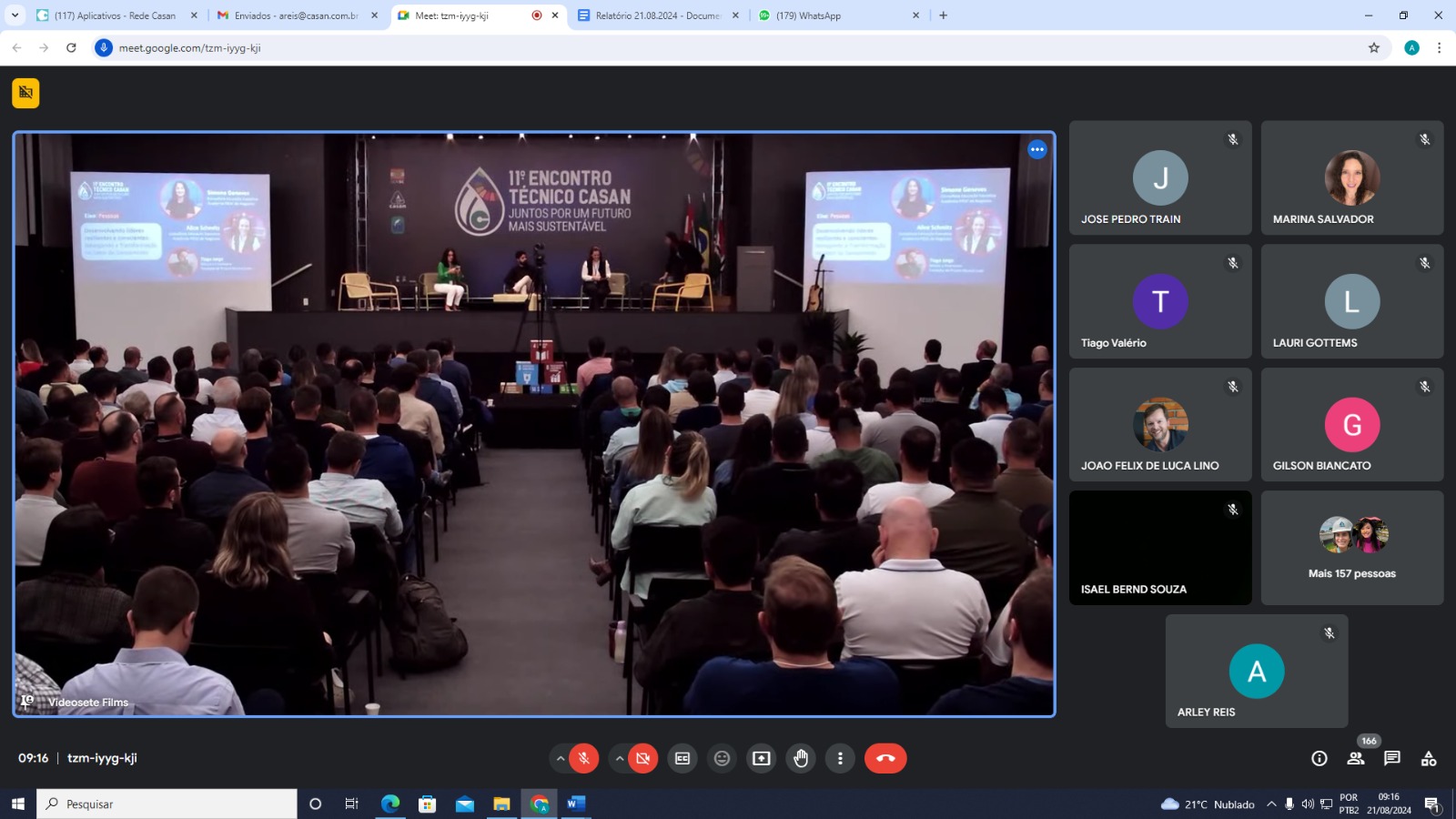1456x819 pixels.
Task: Open more options three-dot menu
Action: (840, 758)
